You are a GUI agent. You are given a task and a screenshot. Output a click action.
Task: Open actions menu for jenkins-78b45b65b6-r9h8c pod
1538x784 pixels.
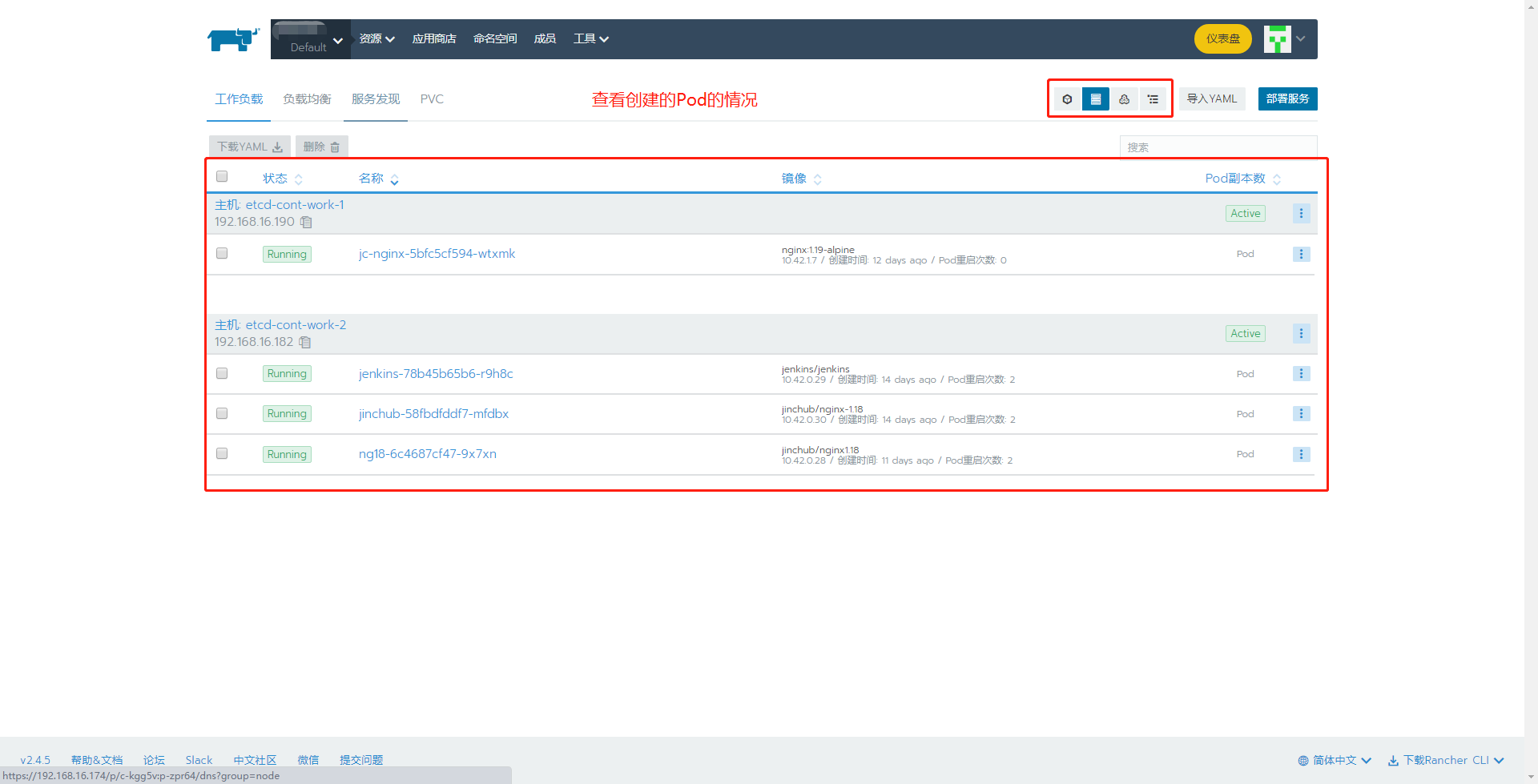point(1301,373)
